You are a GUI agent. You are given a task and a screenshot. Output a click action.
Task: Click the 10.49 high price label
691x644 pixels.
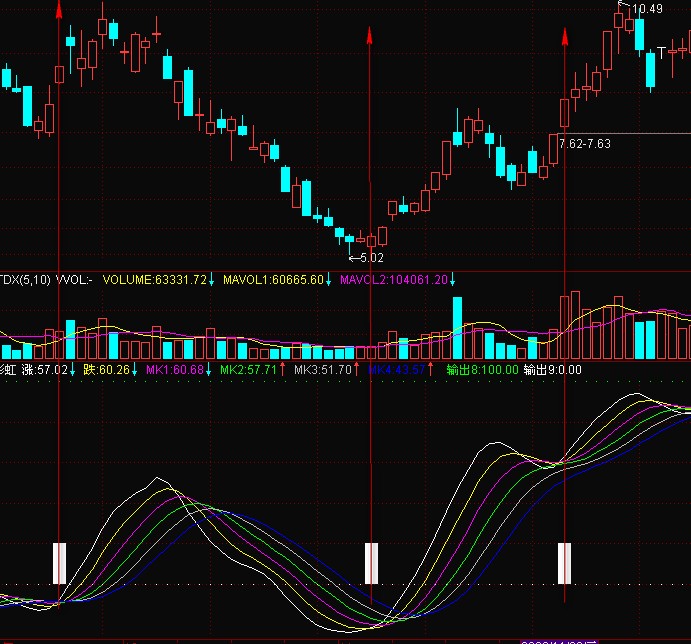(647, 9)
